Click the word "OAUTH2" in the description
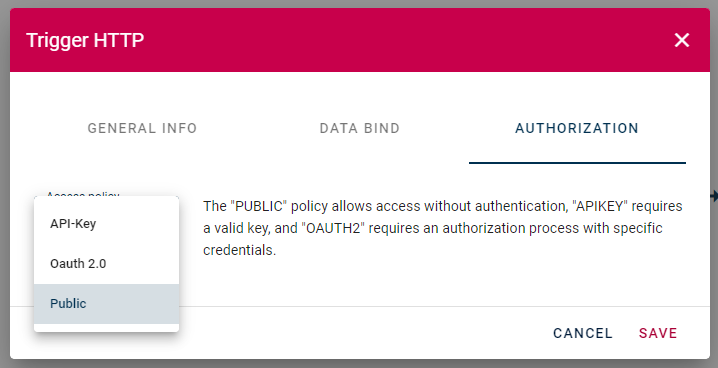 point(333,228)
